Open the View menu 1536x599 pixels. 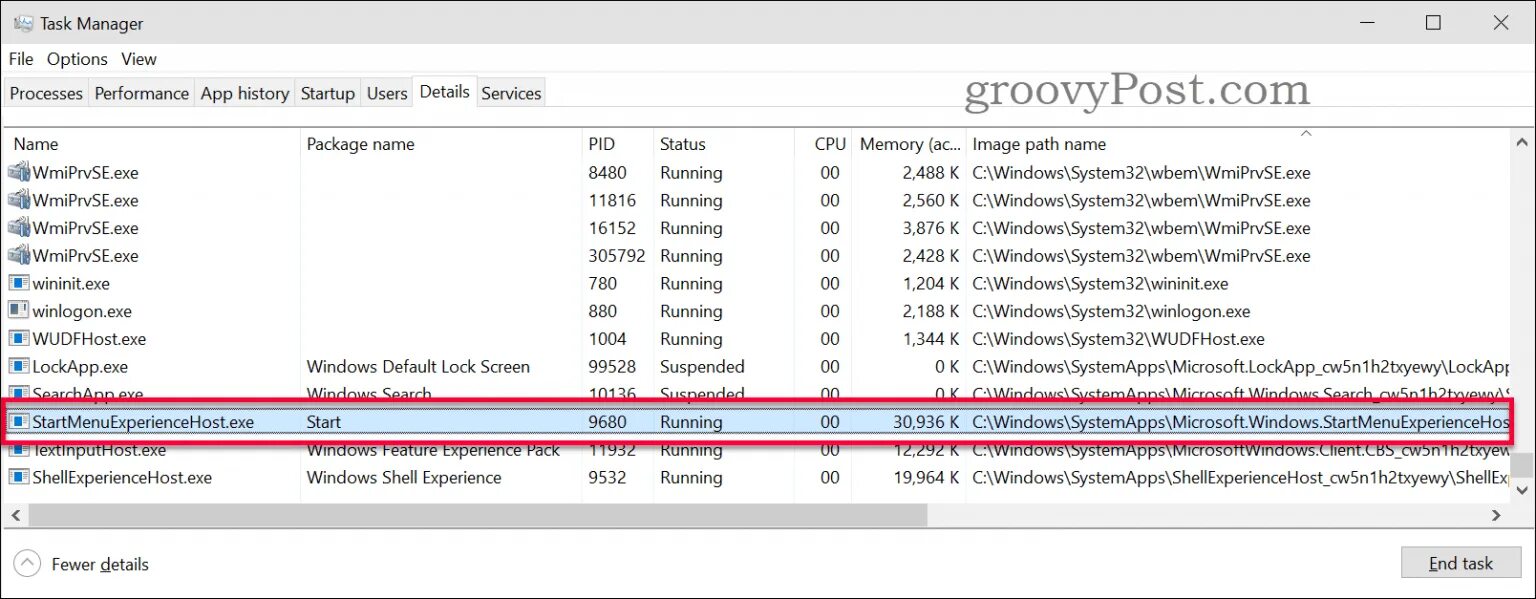click(x=139, y=59)
